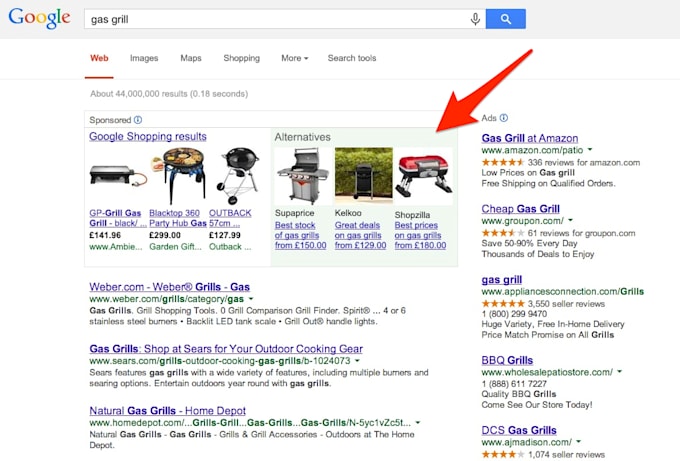The width and height of the screenshot is (680, 461).
Task: Click the £127.99 price text
Action: [x=225, y=235]
